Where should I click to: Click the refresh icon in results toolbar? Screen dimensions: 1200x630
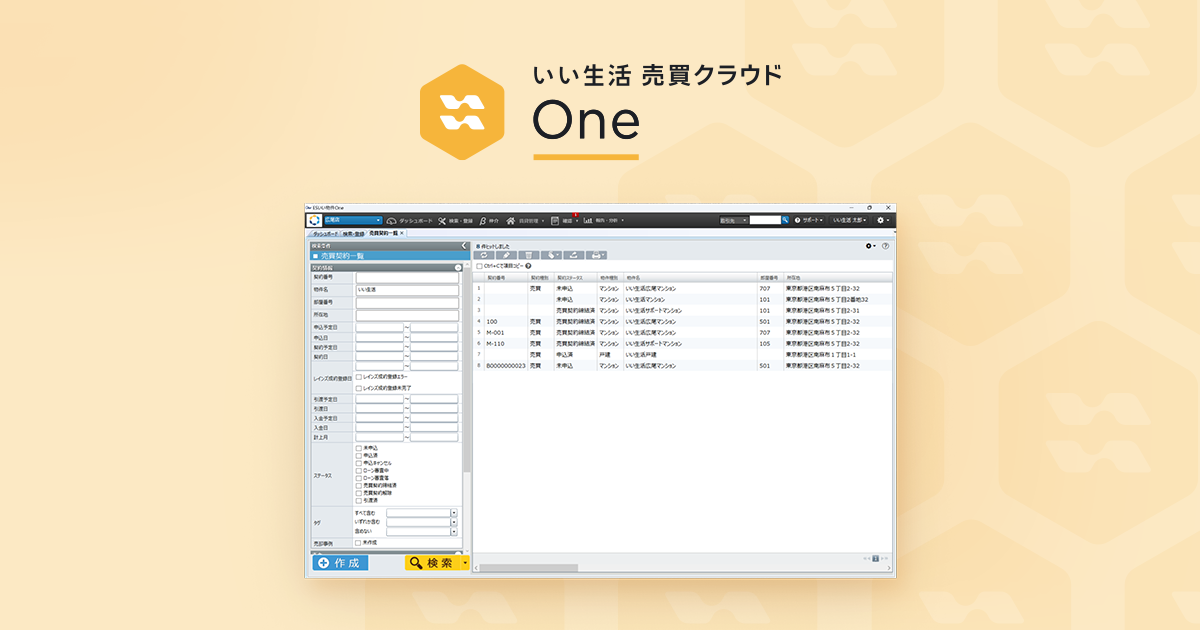[484, 255]
